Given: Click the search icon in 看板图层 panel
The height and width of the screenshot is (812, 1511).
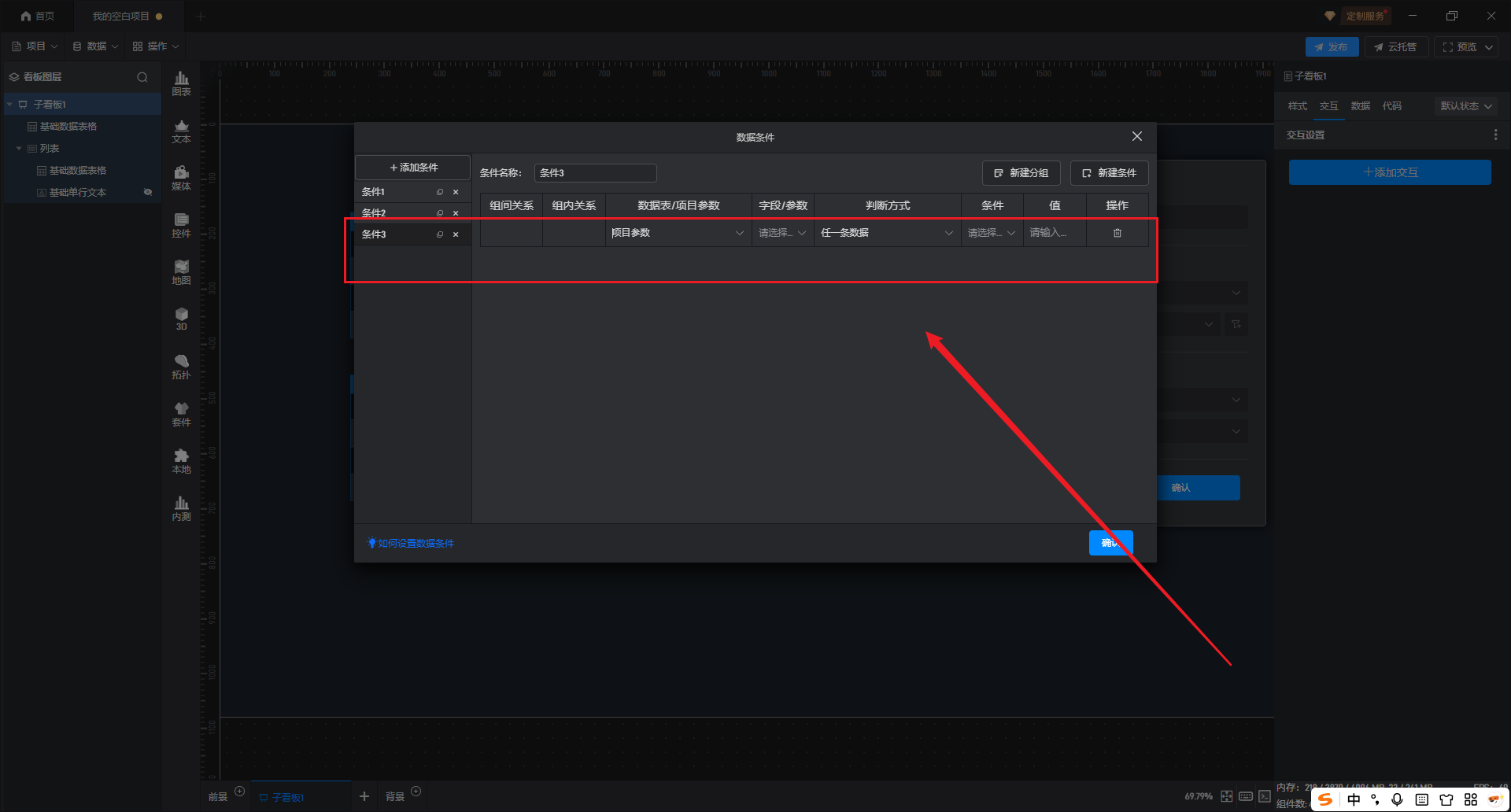Looking at the screenshot, I should tap(142, 77).
